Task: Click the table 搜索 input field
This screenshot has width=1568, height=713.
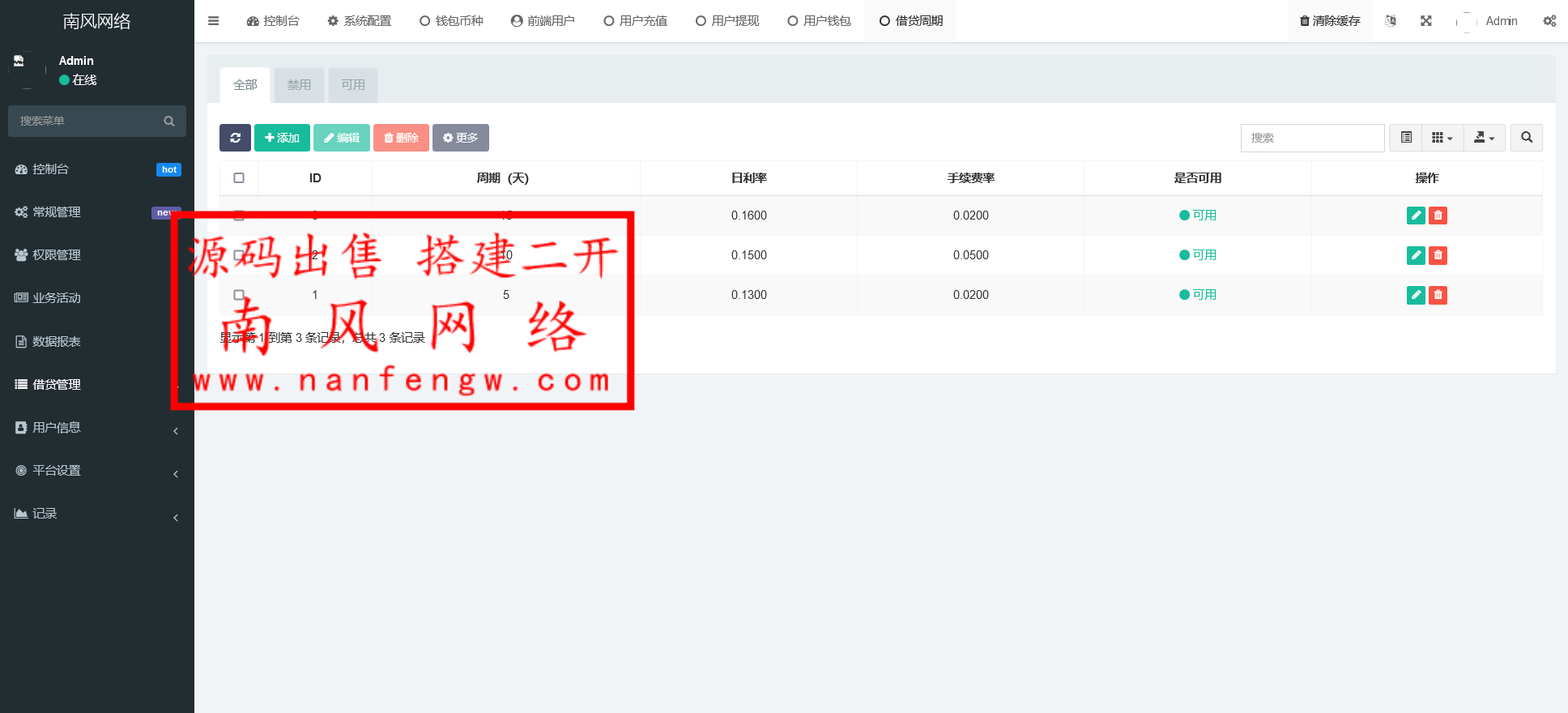Action: [1312, 138]
